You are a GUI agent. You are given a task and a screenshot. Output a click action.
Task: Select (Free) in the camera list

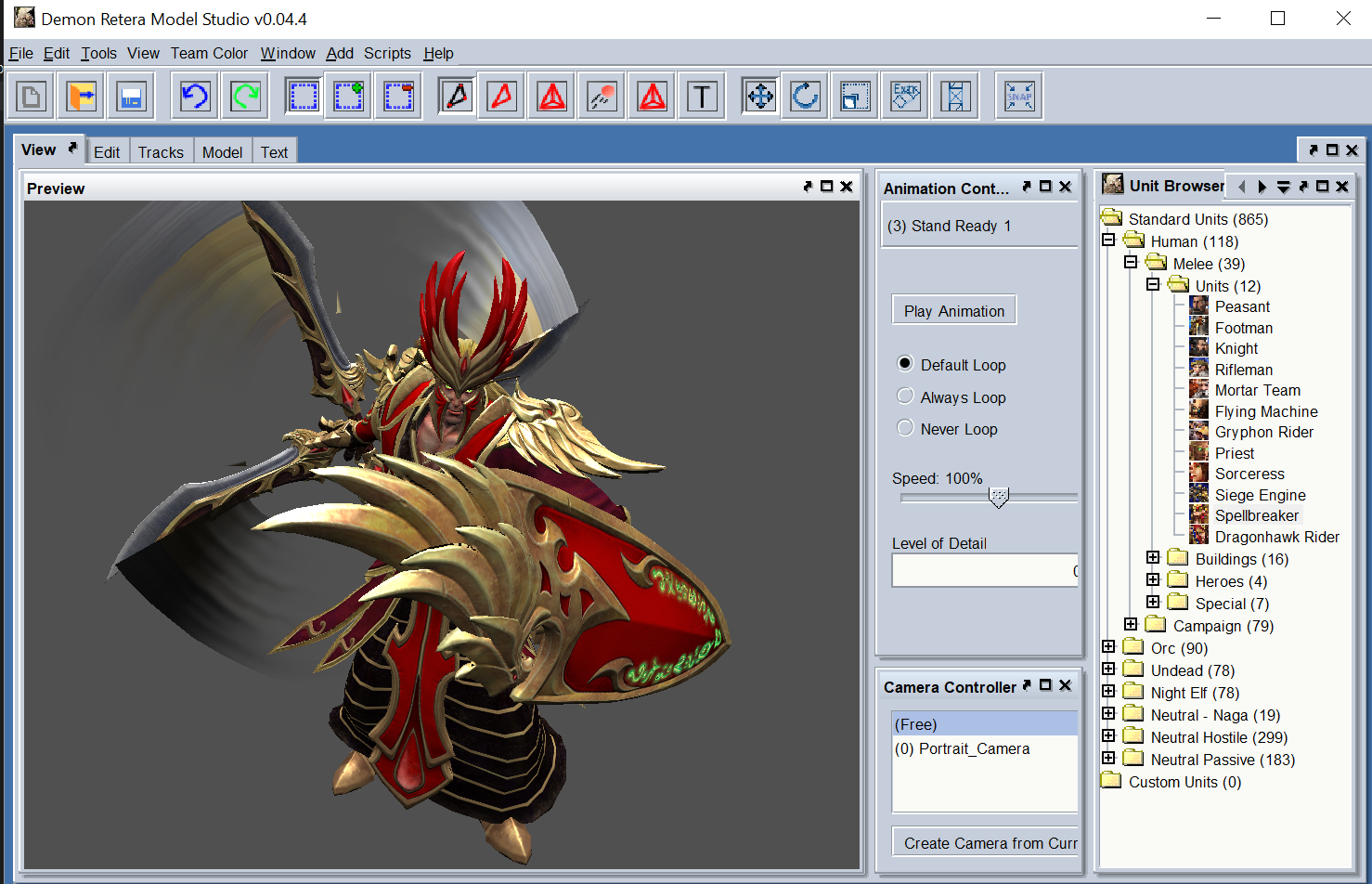pyautogui.click(x=984, y=724)
